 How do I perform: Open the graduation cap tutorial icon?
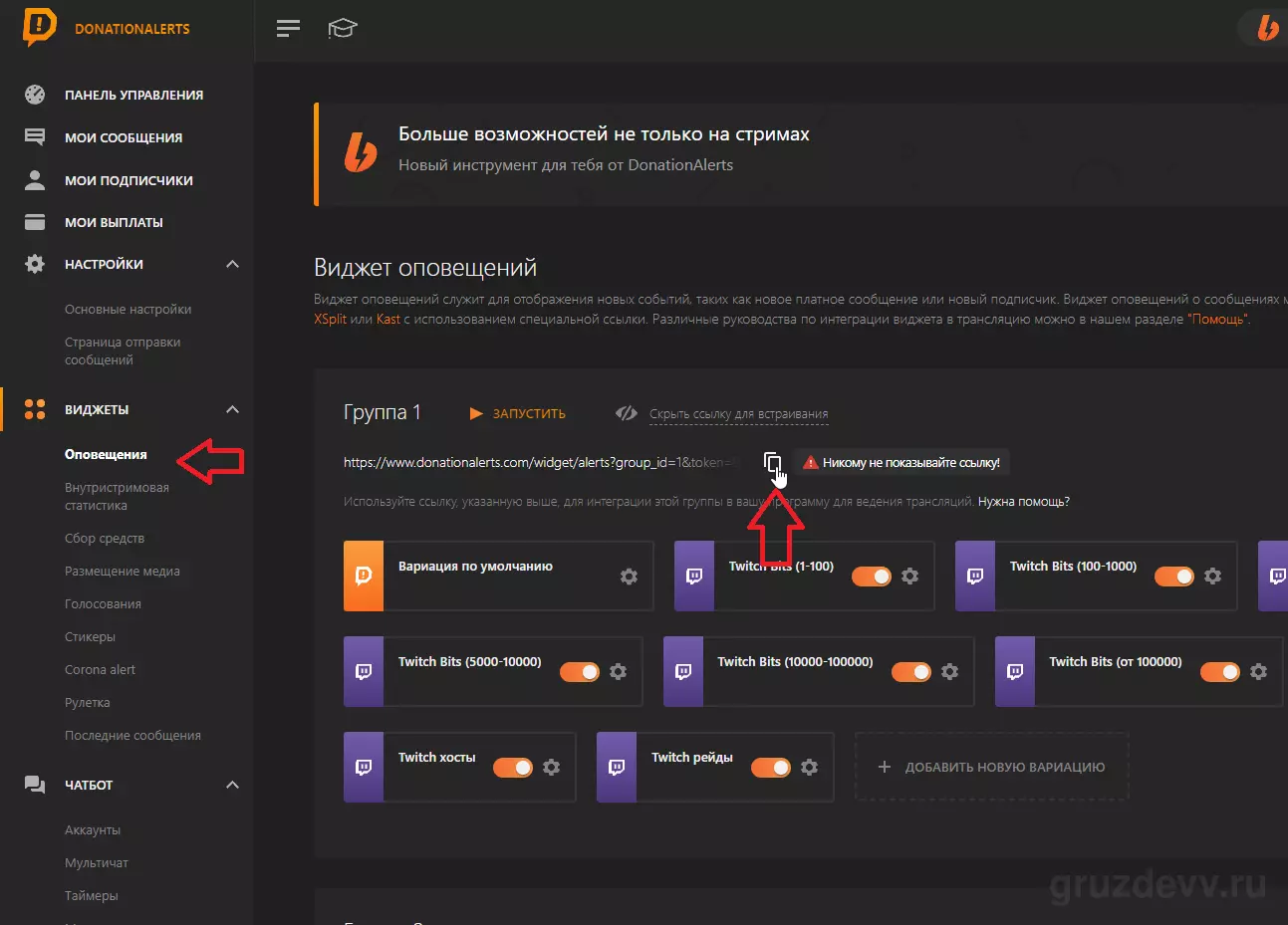[x=342, y=28]
